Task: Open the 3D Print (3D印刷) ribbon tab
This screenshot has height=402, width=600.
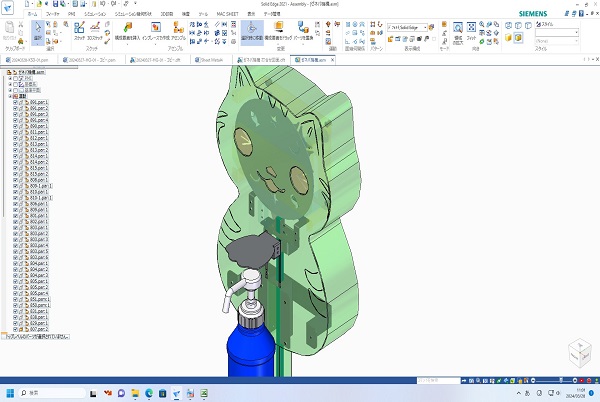Action: tap(166, 14)
